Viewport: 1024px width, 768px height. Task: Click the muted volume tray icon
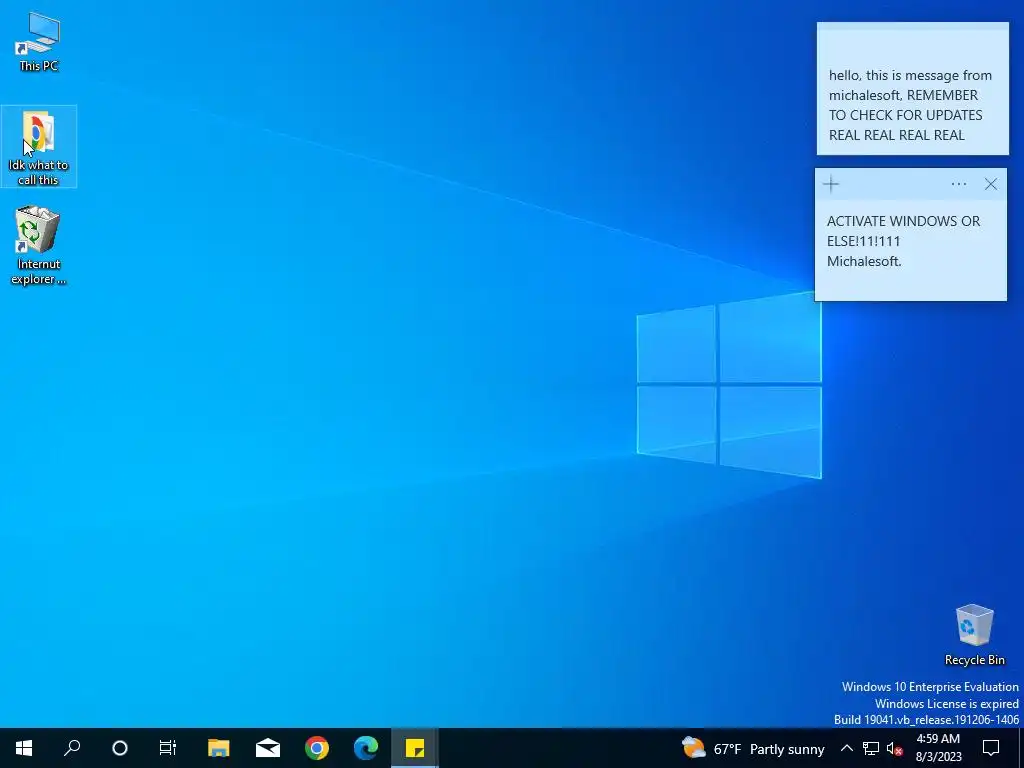pos(895,748)
